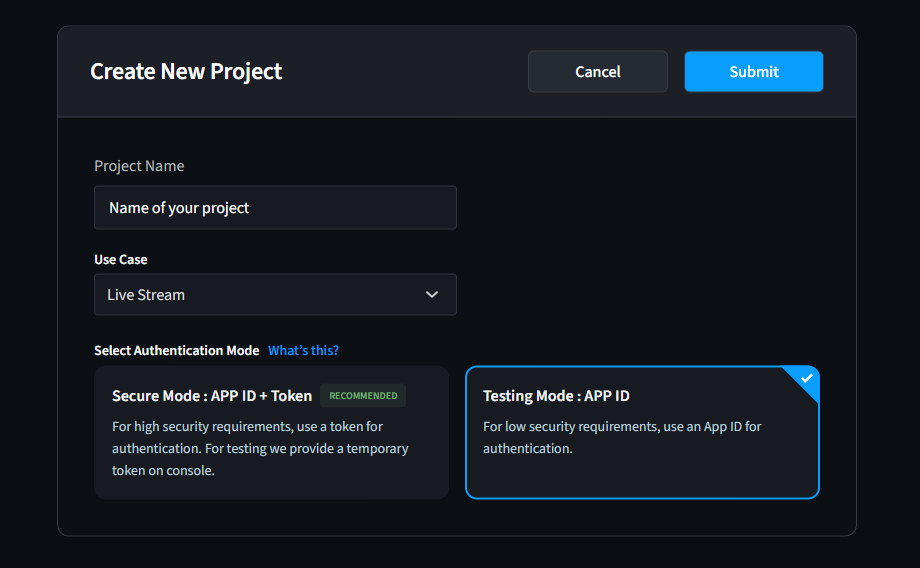Viewport: 920px width, 568px height.
Task: Click the blue Submit button
Action: pos(753,72)
